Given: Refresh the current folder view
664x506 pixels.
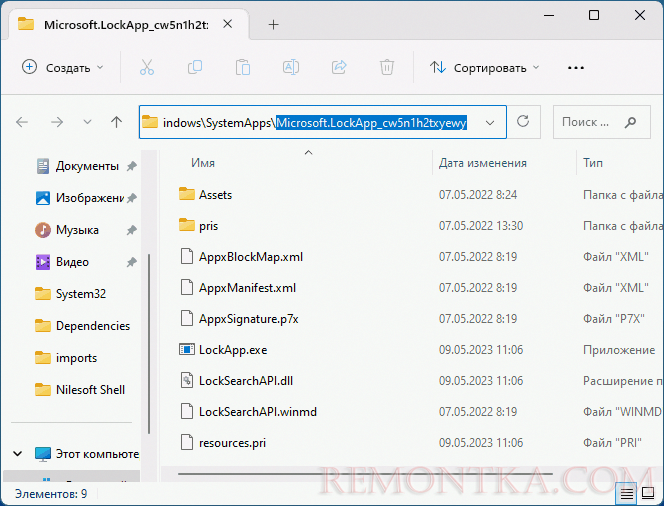Looking at the screenshot, I should (x=523, y=122).
